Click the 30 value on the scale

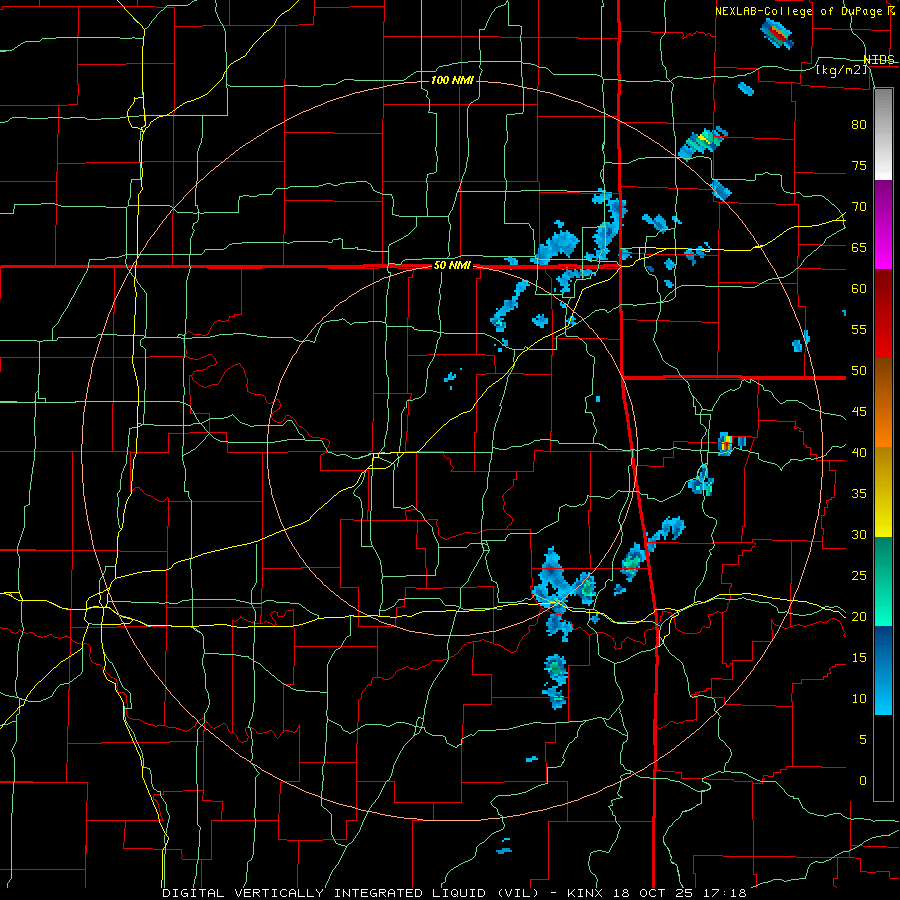pos(859,534)
